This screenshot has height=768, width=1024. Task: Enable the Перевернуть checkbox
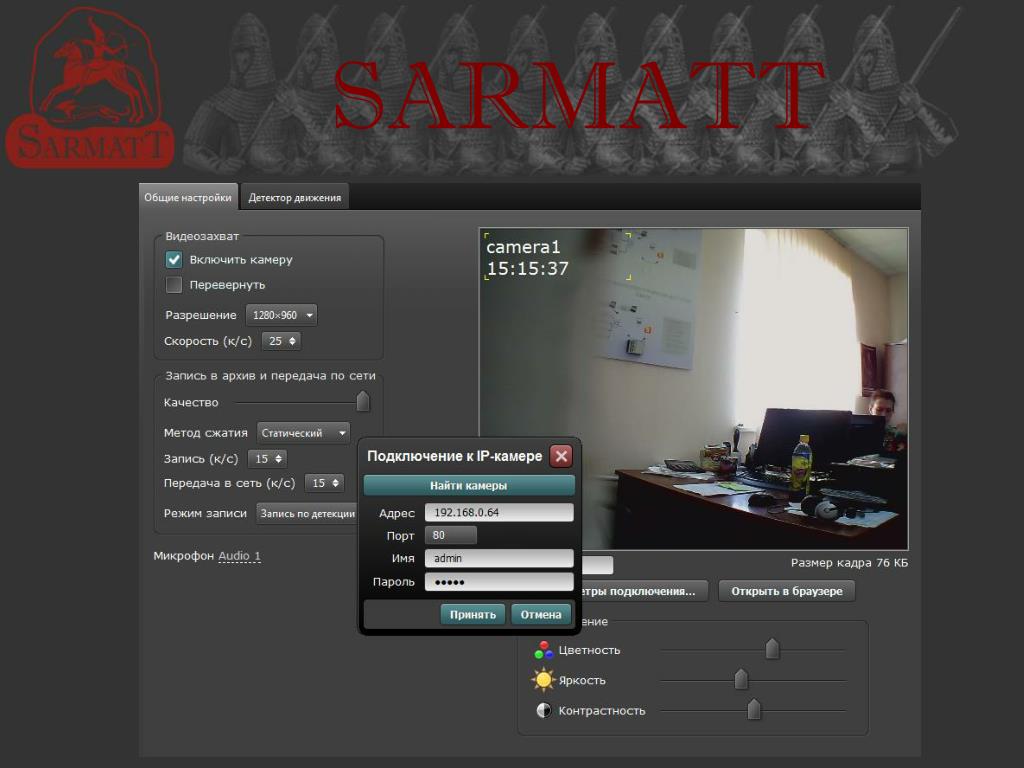[174, 284]
